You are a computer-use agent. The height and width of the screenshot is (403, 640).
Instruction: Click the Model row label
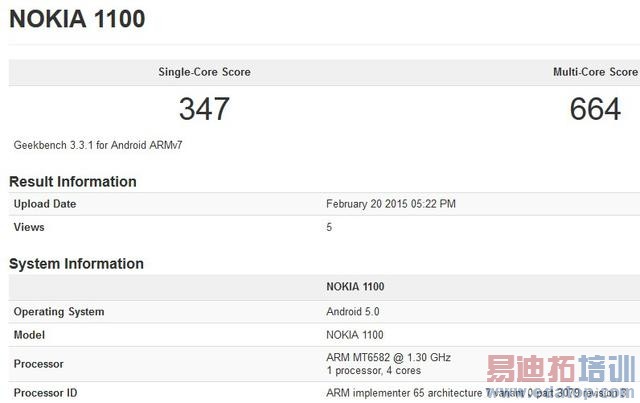coord(29,335)
